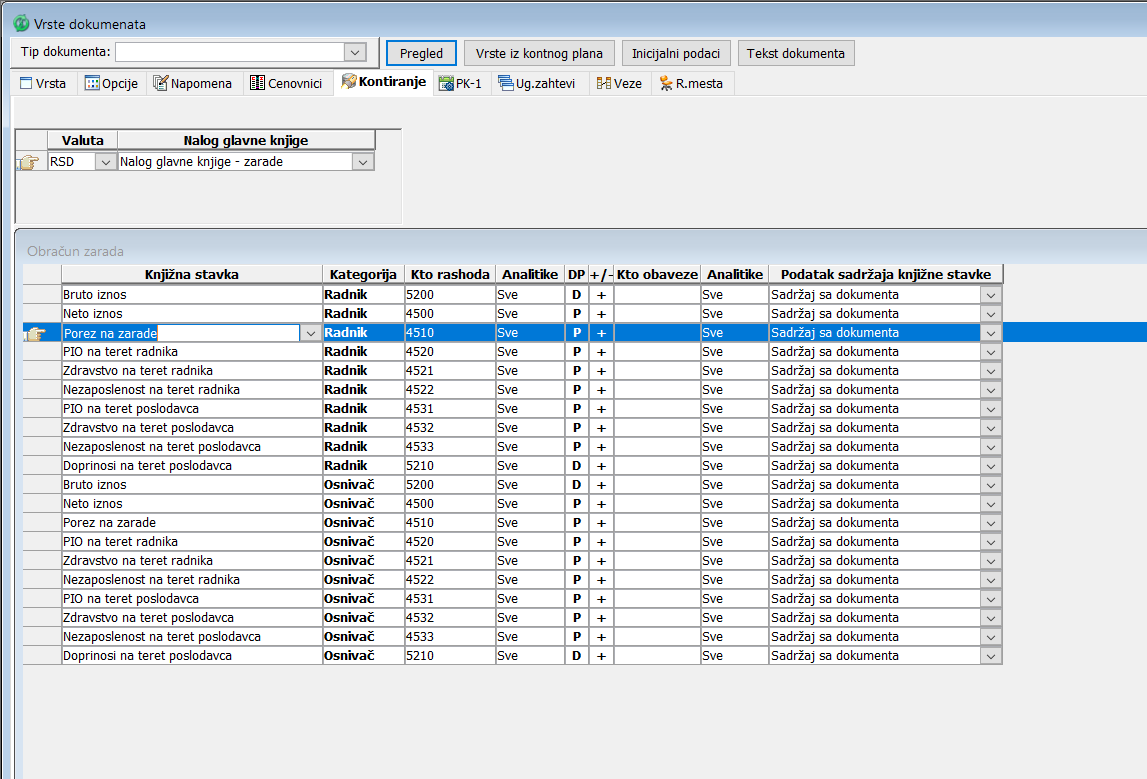The height and width of the screenshot is (779, 1147).
Task: Open the dropdown for Porez na zarade Radnik row
Action: (x=310, y=333)
